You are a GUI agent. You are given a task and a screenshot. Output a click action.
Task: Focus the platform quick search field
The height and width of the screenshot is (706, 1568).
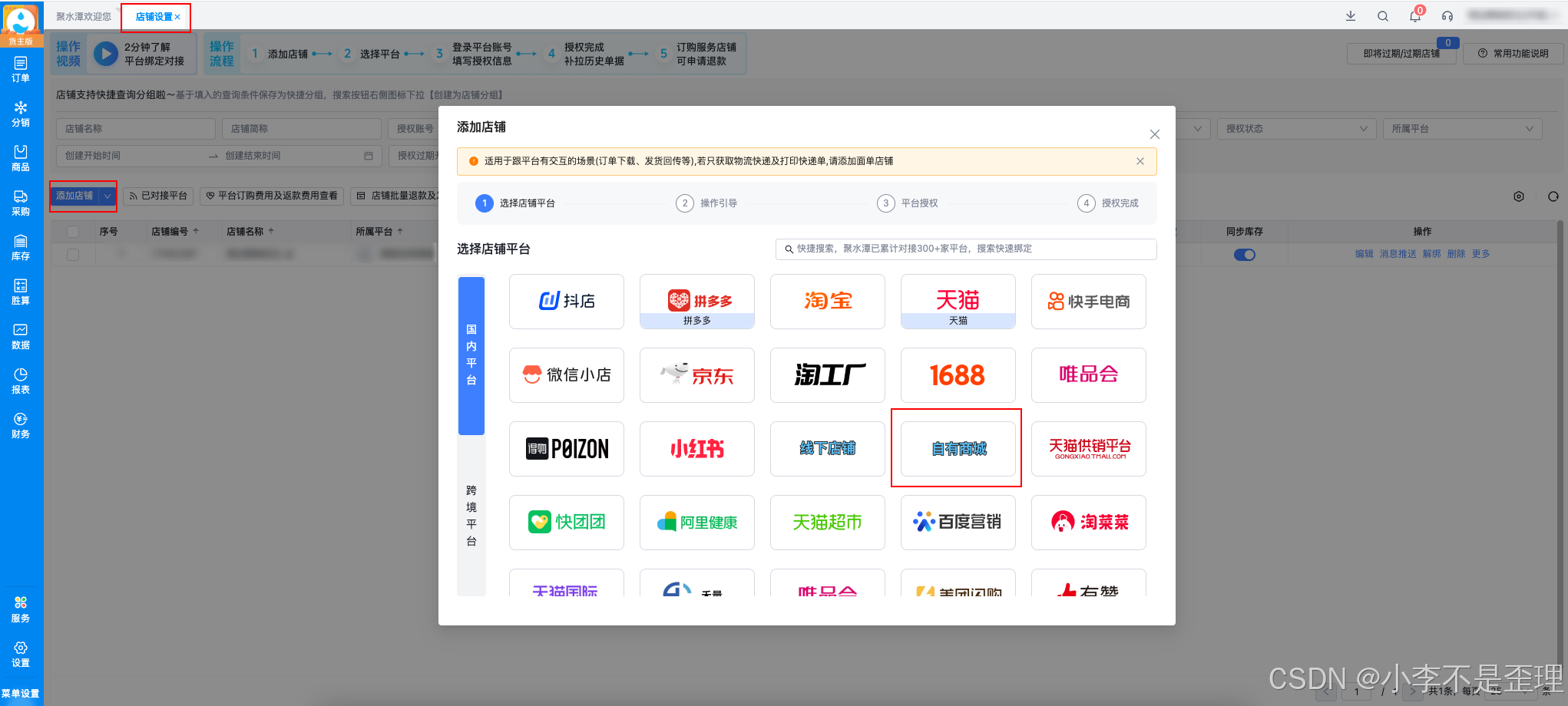coord(966,249)
